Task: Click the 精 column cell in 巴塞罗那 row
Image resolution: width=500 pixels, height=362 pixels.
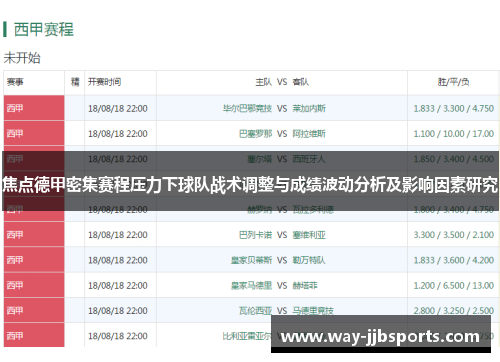Action: [75, 133]
